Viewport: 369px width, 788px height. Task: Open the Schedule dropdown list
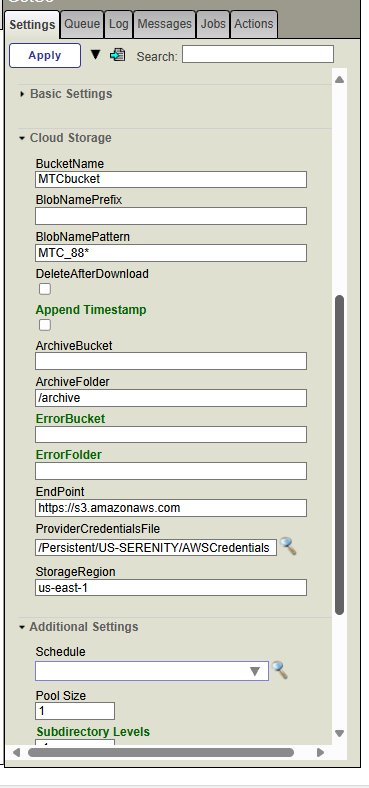tap(255, 671)
